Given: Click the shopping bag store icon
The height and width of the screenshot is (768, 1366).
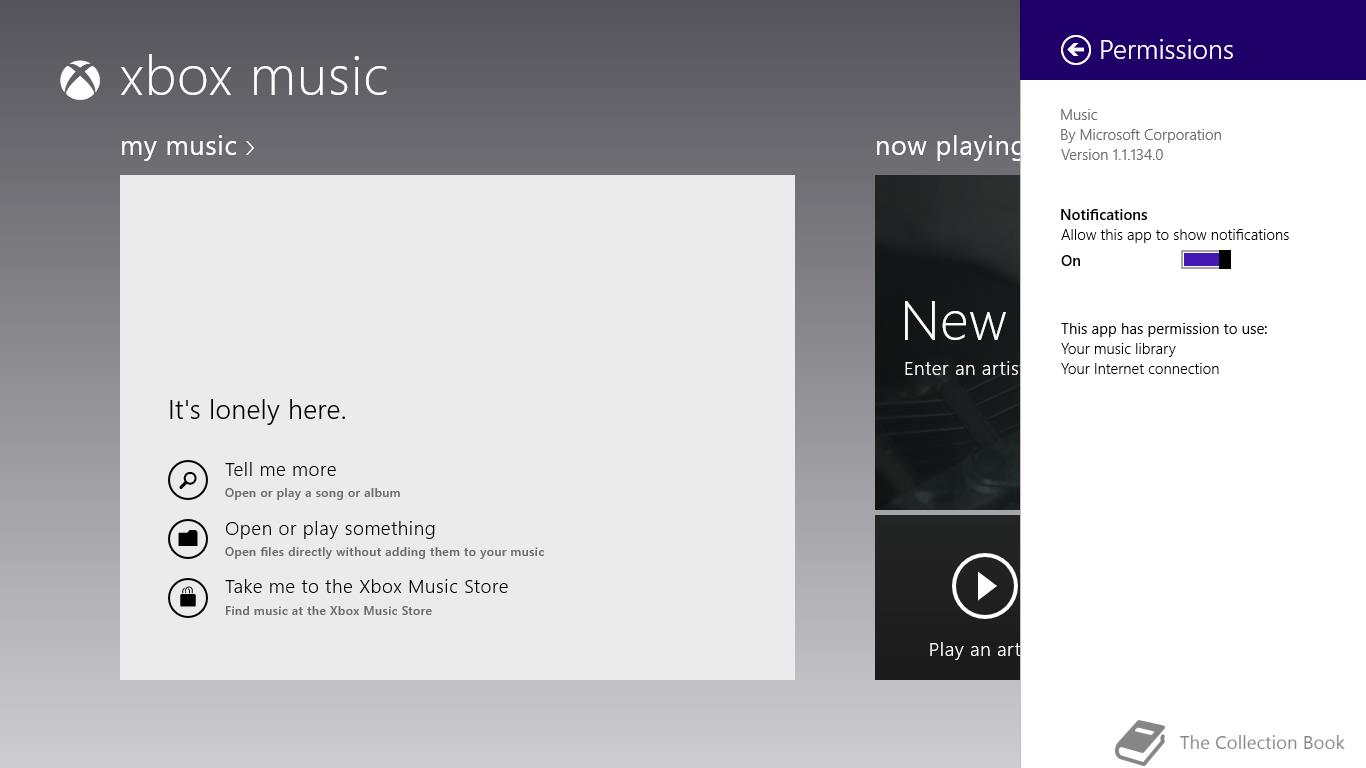Looking at the screenshot, I should point(188,598).
